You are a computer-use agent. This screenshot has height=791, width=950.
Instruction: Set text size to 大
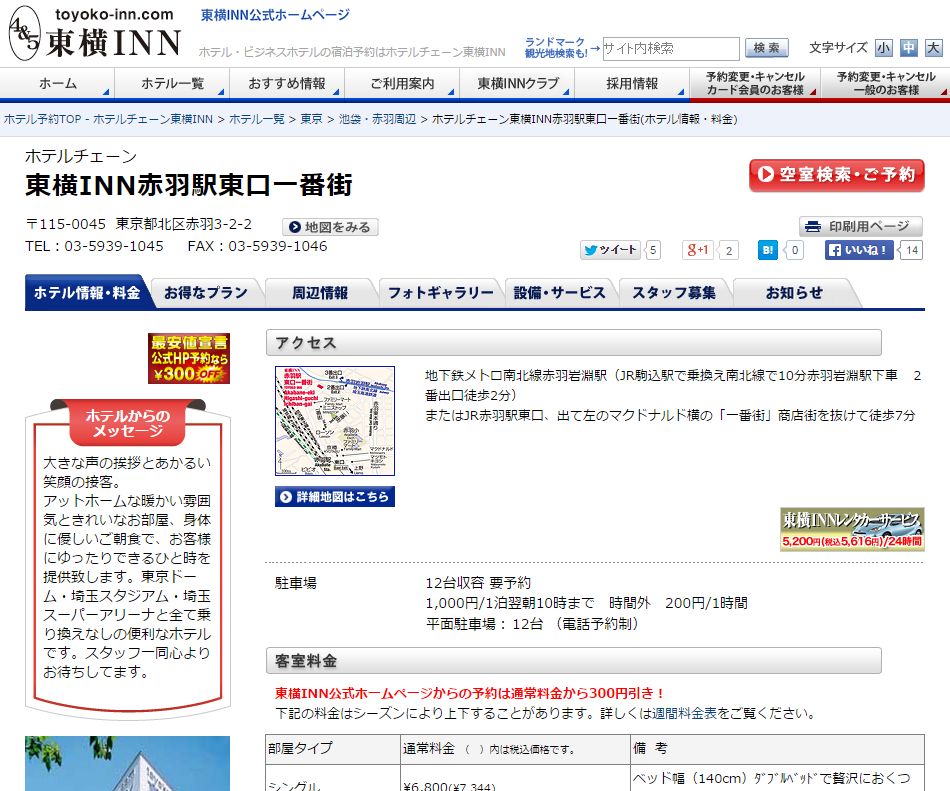pyautogui.click(x=933, y=48)
